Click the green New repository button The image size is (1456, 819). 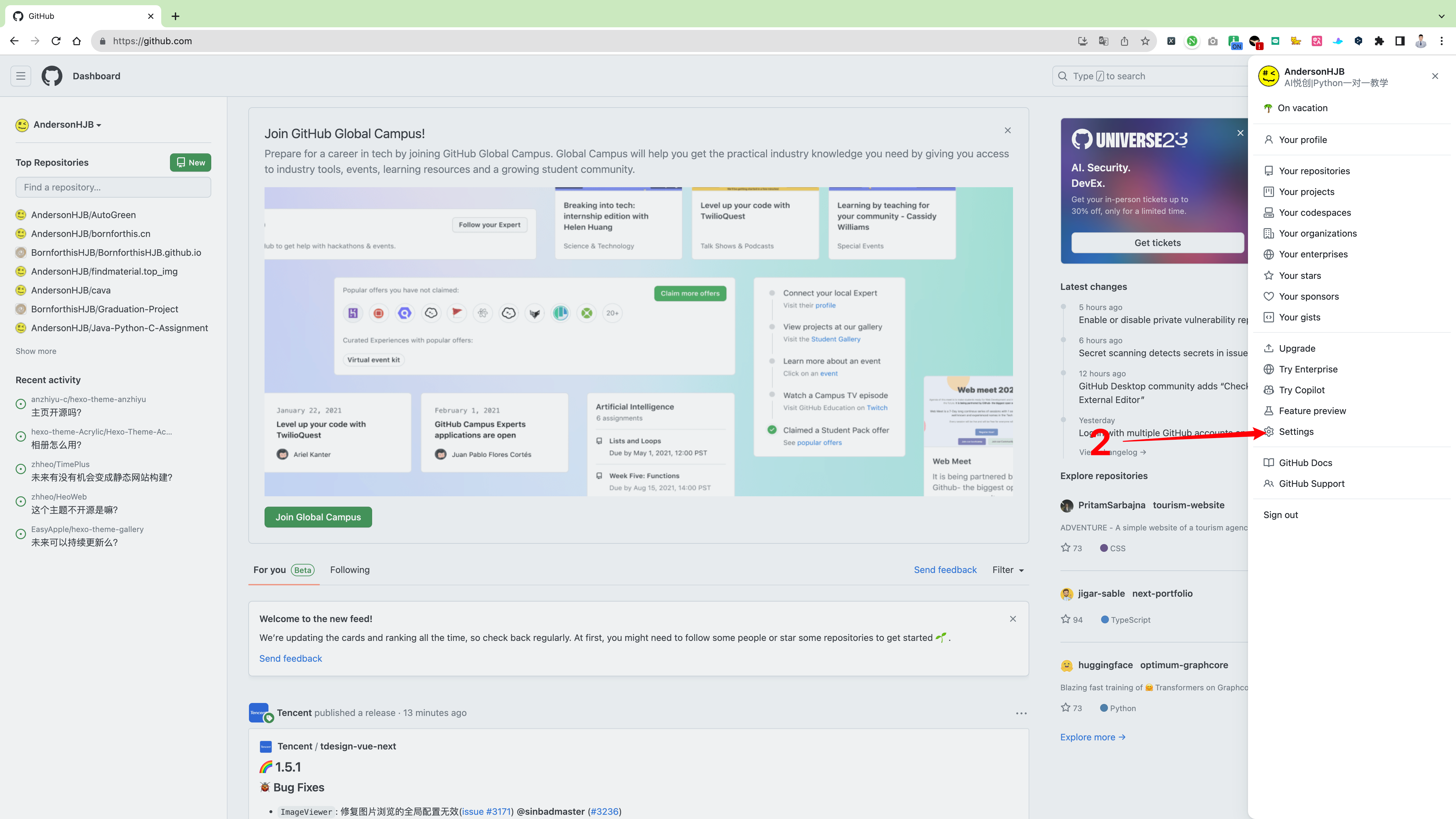tap(190, 163)
